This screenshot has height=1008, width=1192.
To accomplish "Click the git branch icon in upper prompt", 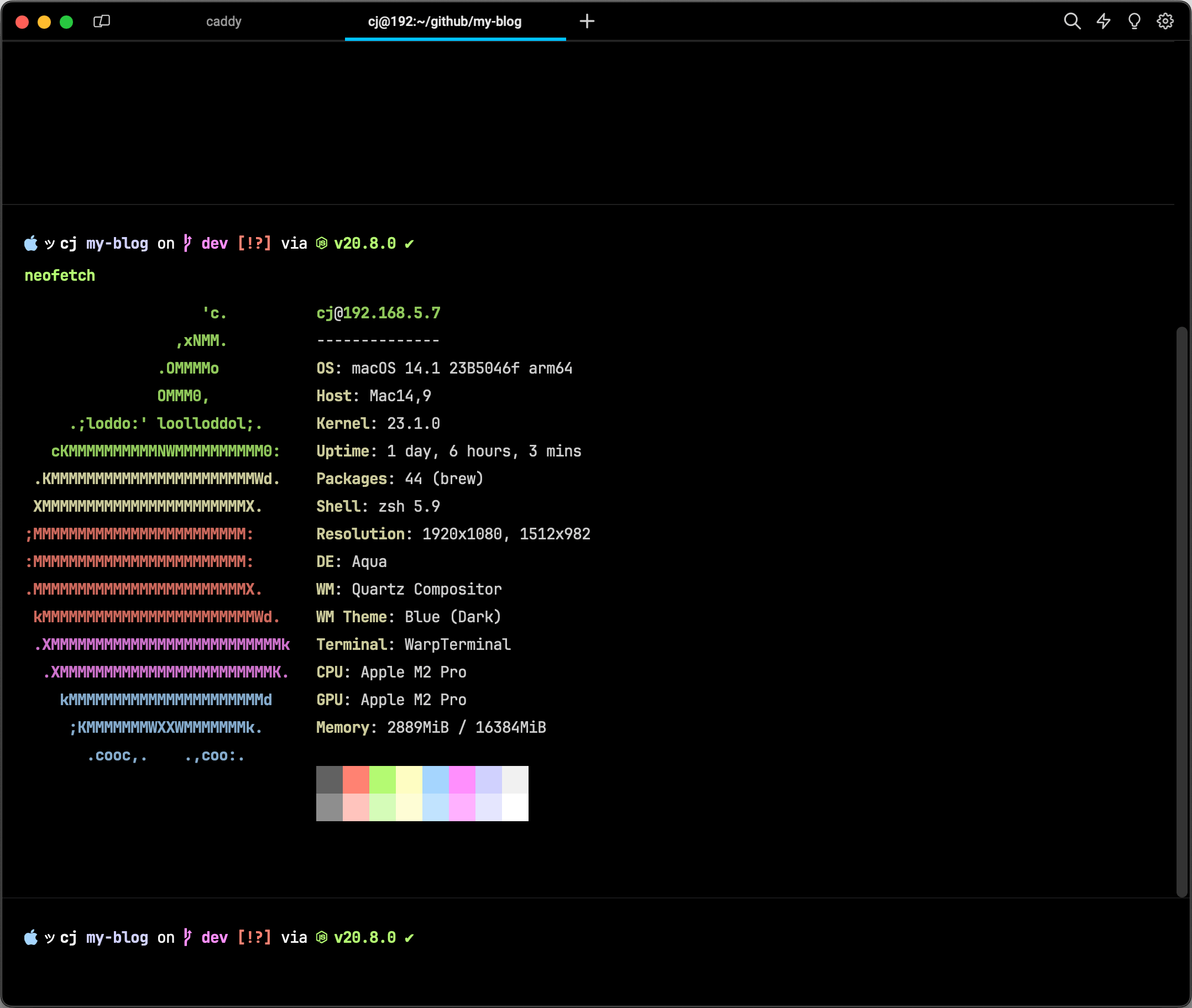I will [187, 243].
